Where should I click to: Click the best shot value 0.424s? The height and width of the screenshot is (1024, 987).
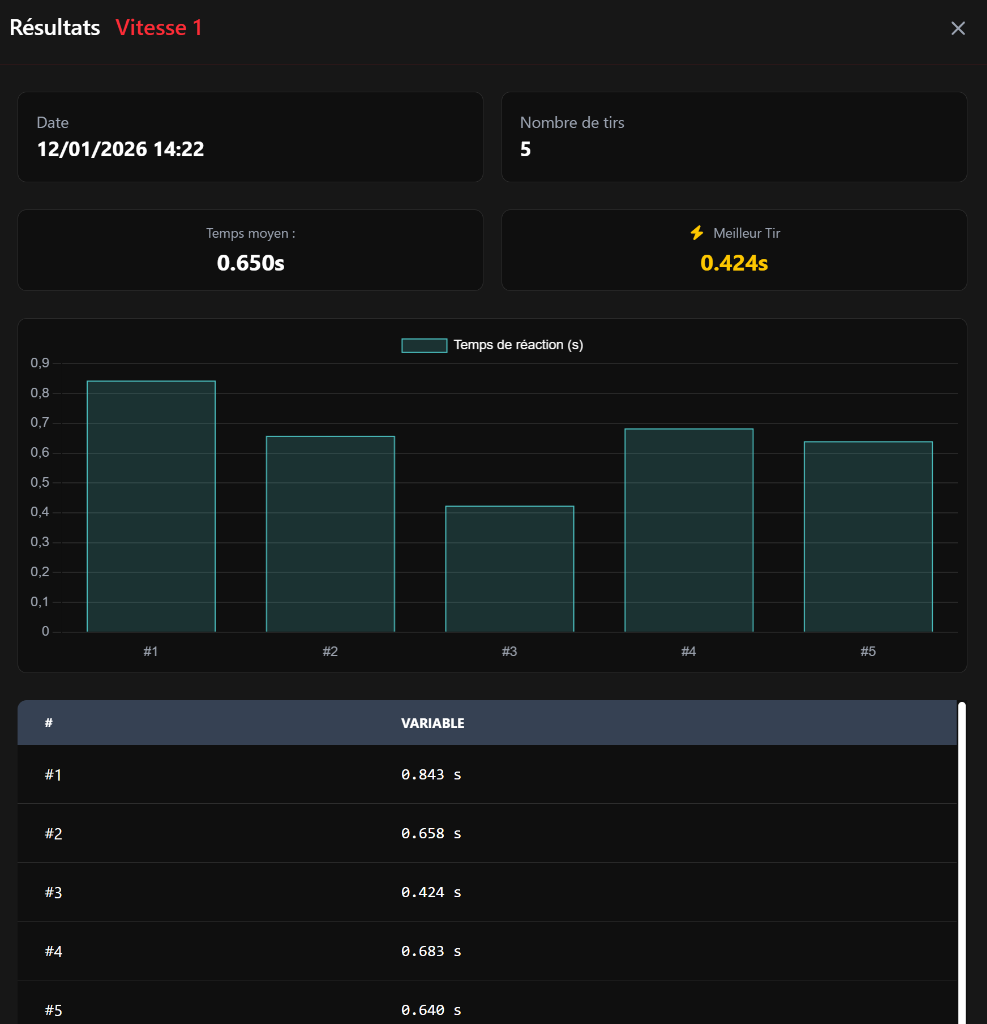coord(734,263)
